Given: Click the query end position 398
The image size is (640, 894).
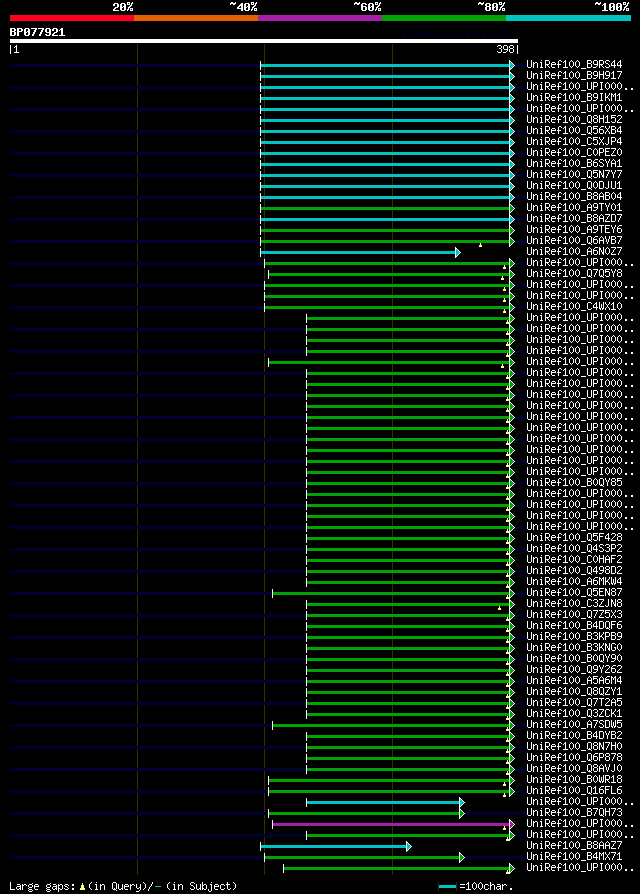Looking at the screenshot, I should pyautogui.click(x=506, y=50).
